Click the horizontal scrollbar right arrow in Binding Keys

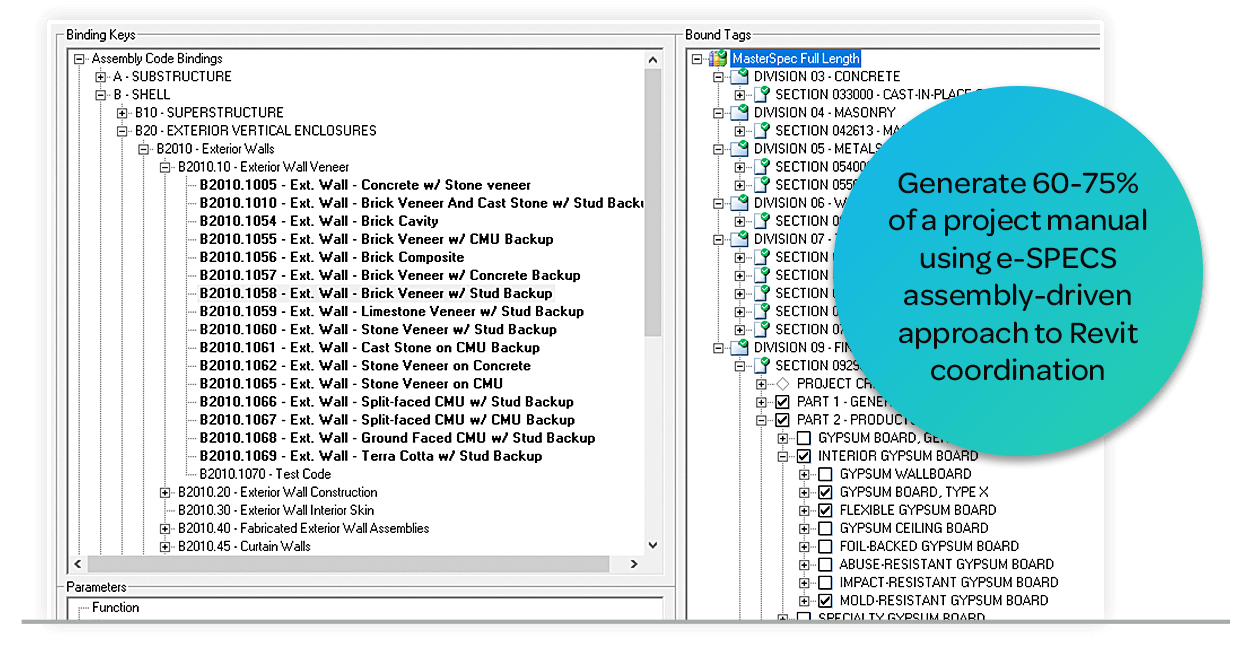[x=633, y=565]
